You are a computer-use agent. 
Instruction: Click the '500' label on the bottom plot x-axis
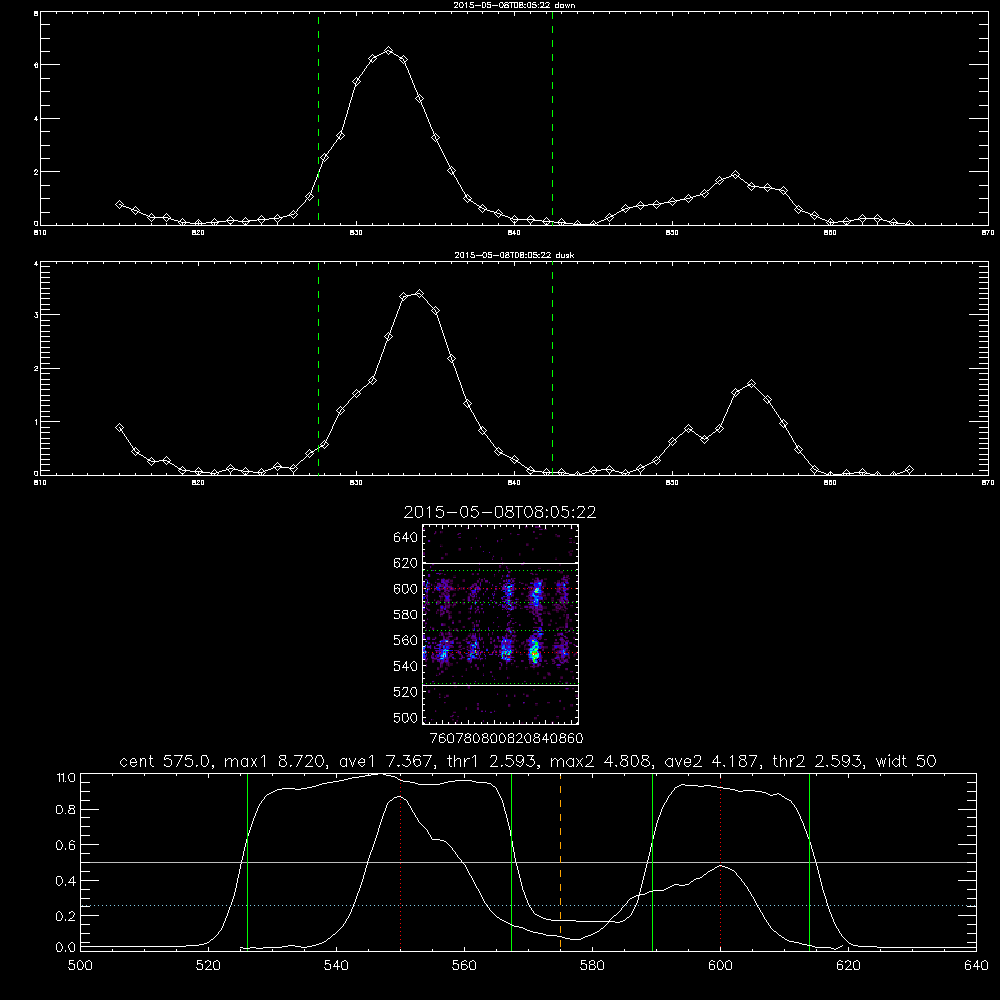click(x=80, y=966)
